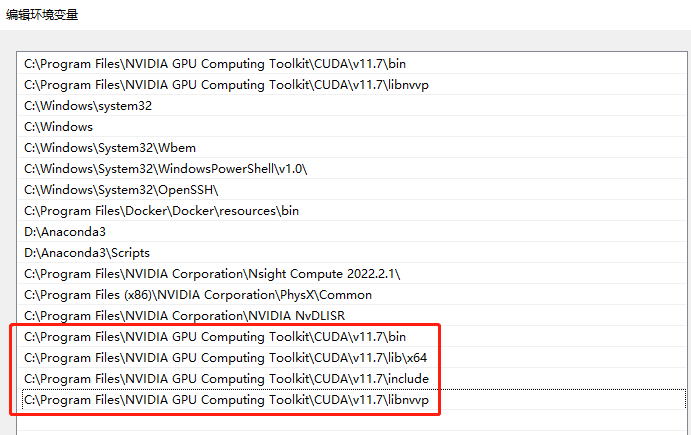Select the path entry reading only C:\Windows

[x=352, y=127]
